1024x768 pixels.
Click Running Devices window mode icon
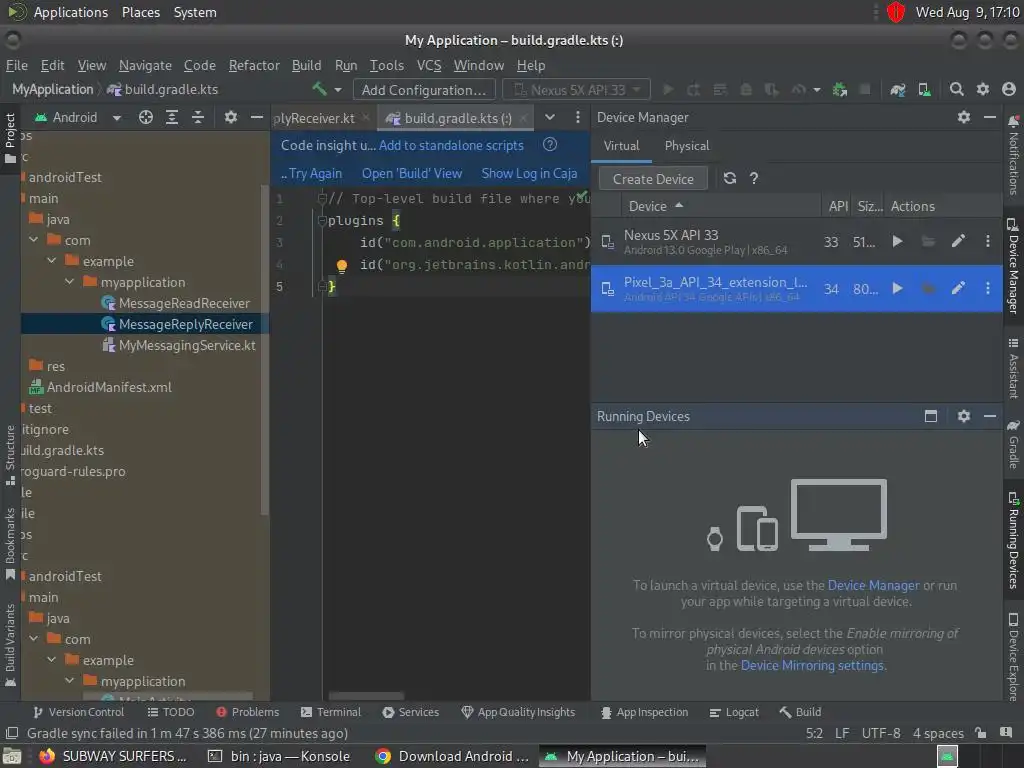[931, 416]
